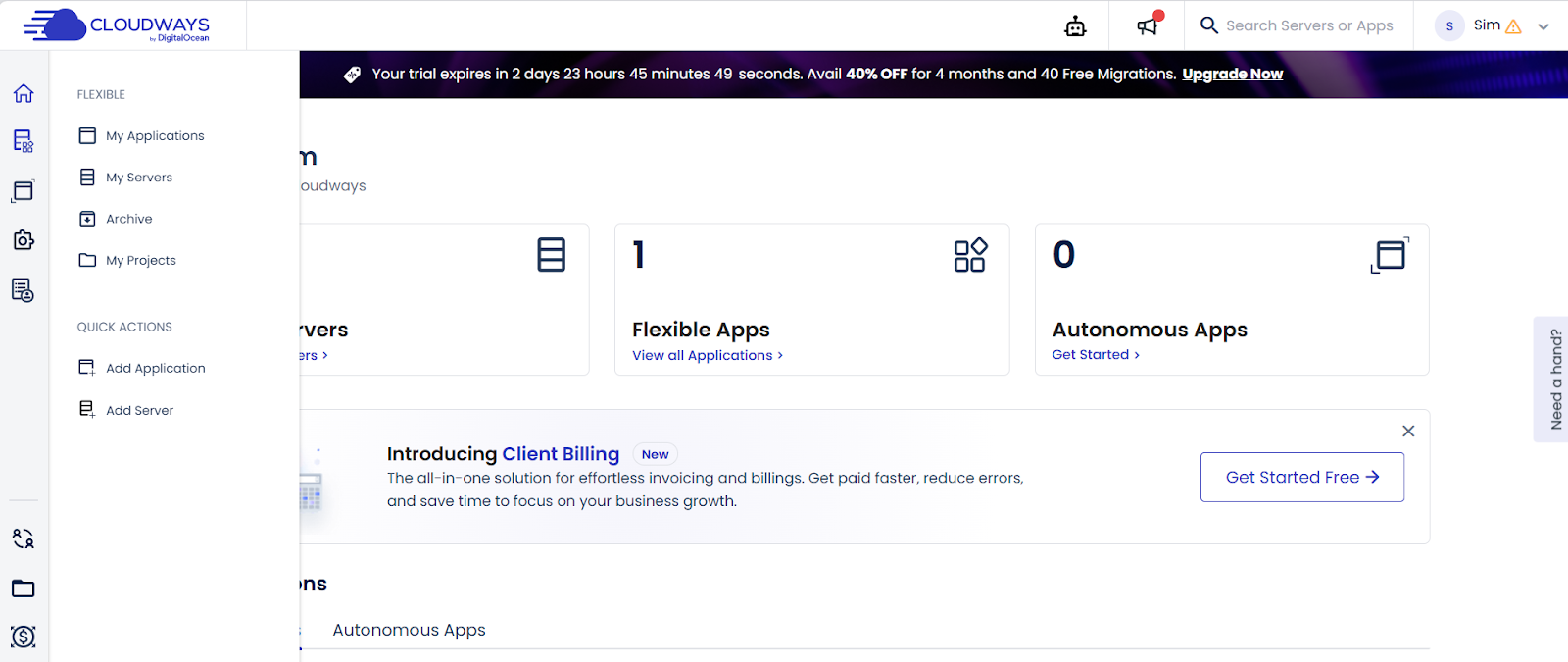This screenshot has height=662, width=1568.
Task: Switch to the Autonomous Apps tab
Action: pos(409,630)
